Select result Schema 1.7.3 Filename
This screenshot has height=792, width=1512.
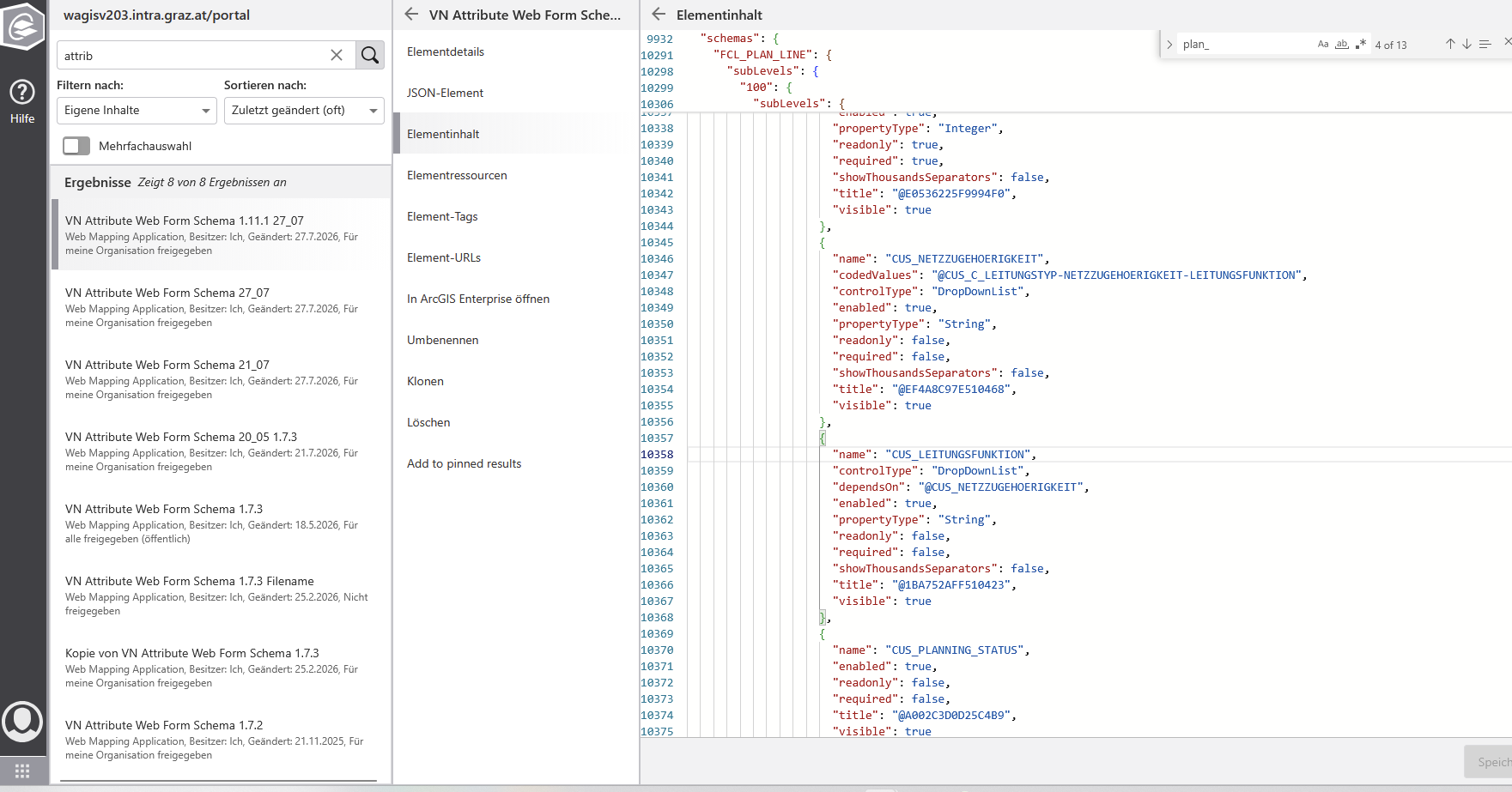pyautogui.click(x=220, y=596)
